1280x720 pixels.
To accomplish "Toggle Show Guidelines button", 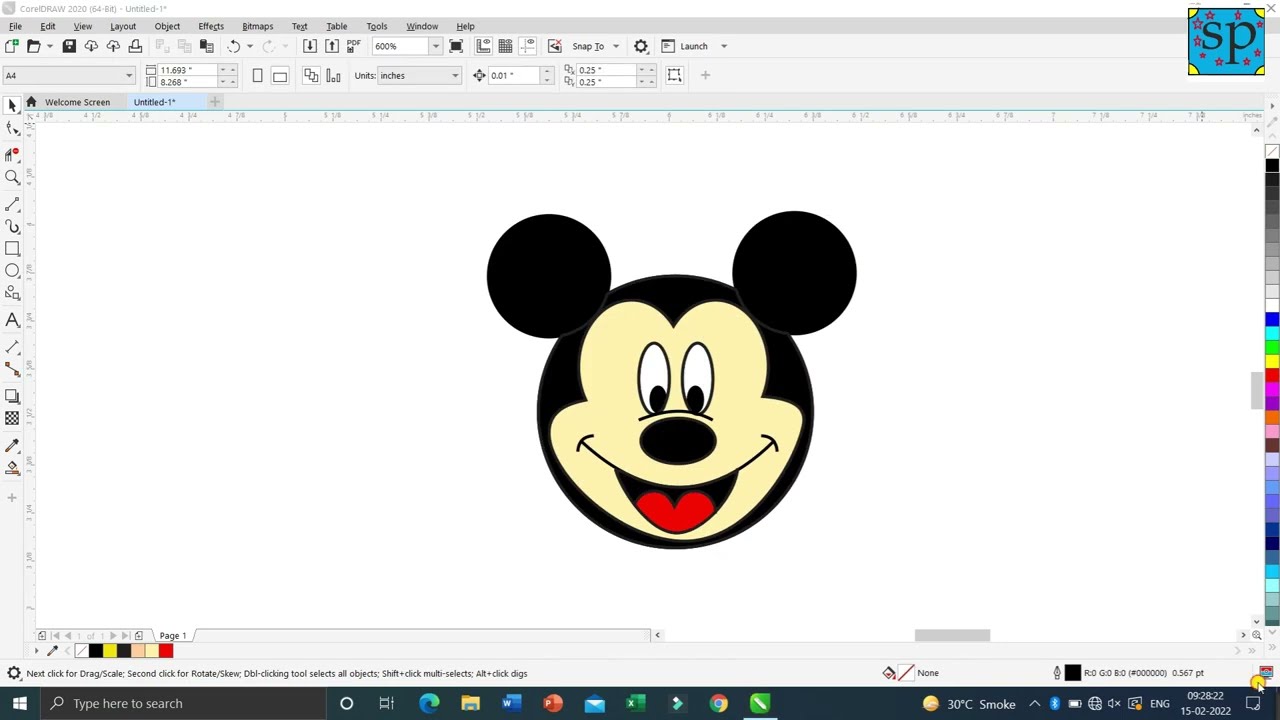I will point(528,46).
